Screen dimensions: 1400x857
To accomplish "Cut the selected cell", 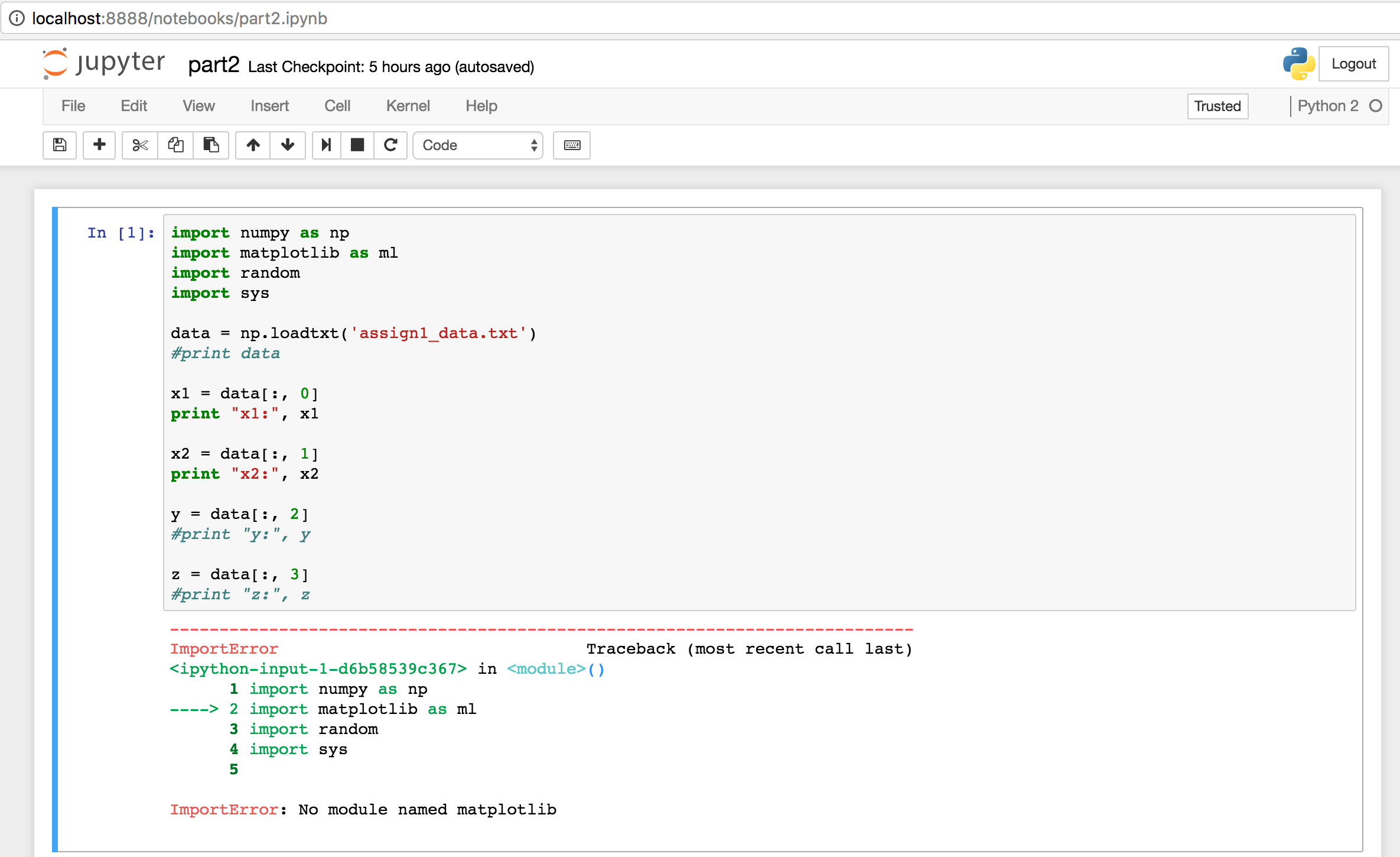I will click(139, 145).
